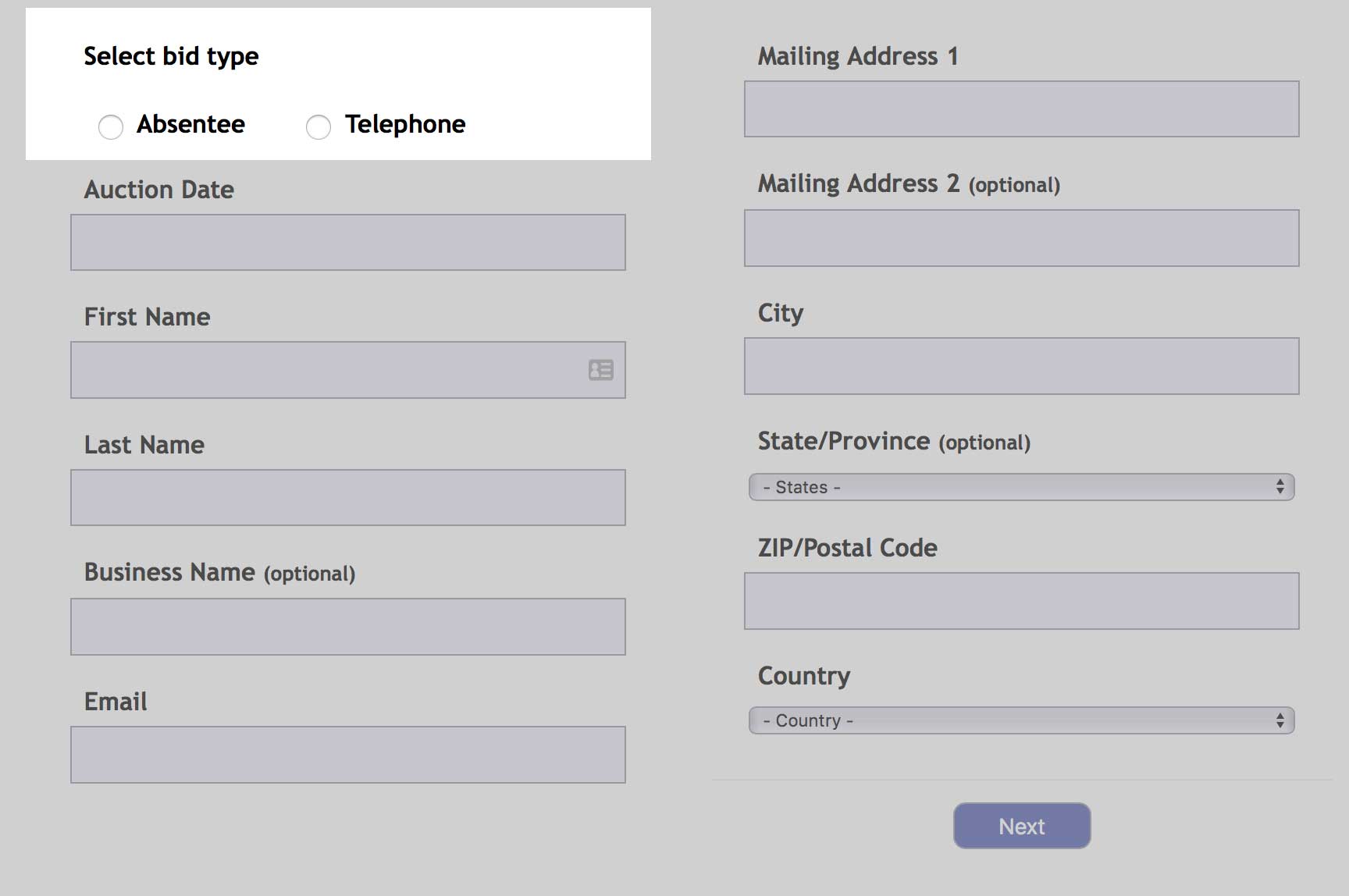Click the 'City' label
Screen dimensions: 1349x896
click(781, 314)
